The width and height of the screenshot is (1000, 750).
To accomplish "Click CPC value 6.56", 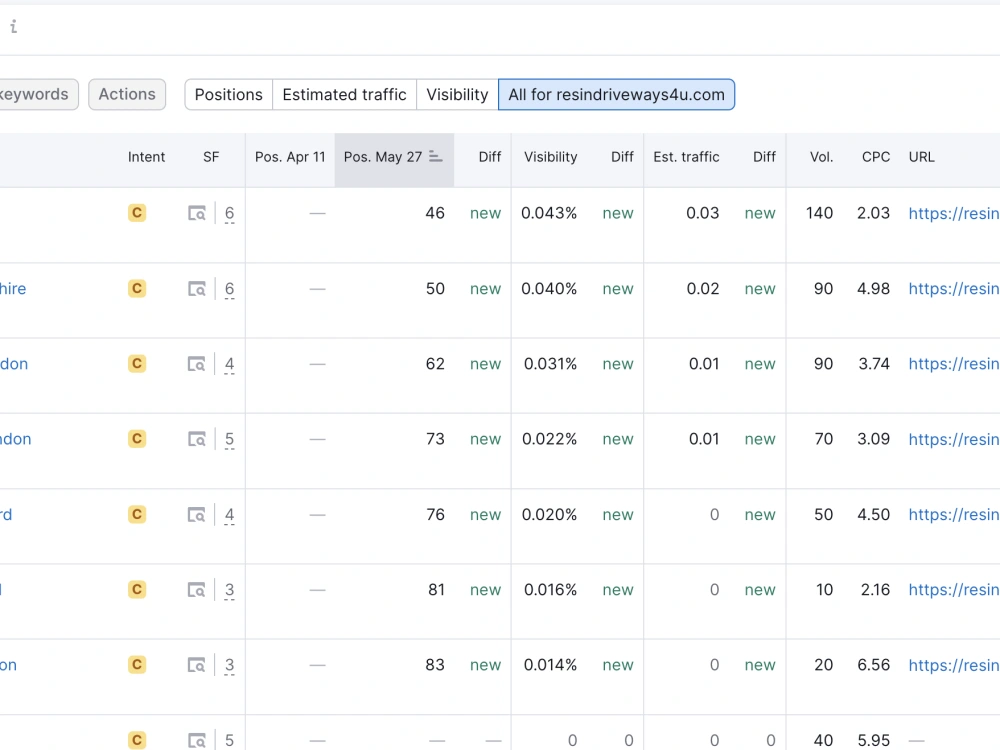I will pyautogui.click(x=874, y=665).
